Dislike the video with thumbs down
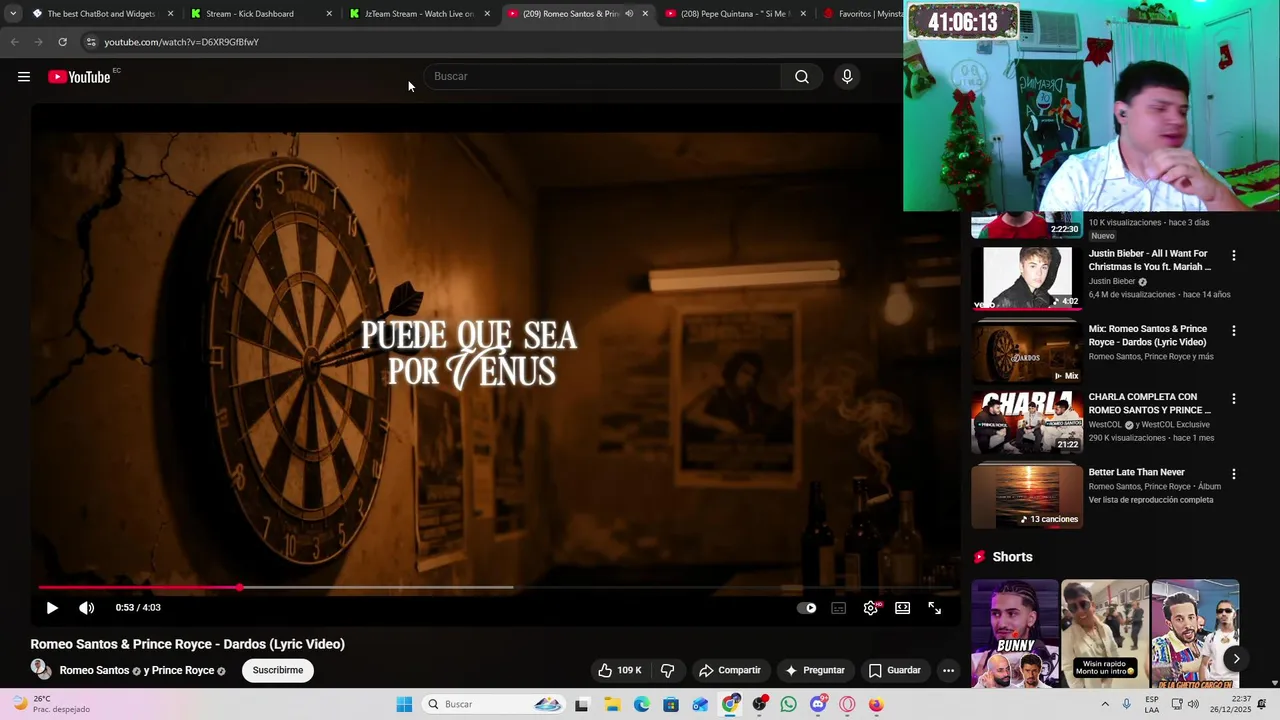 (668, 670)
